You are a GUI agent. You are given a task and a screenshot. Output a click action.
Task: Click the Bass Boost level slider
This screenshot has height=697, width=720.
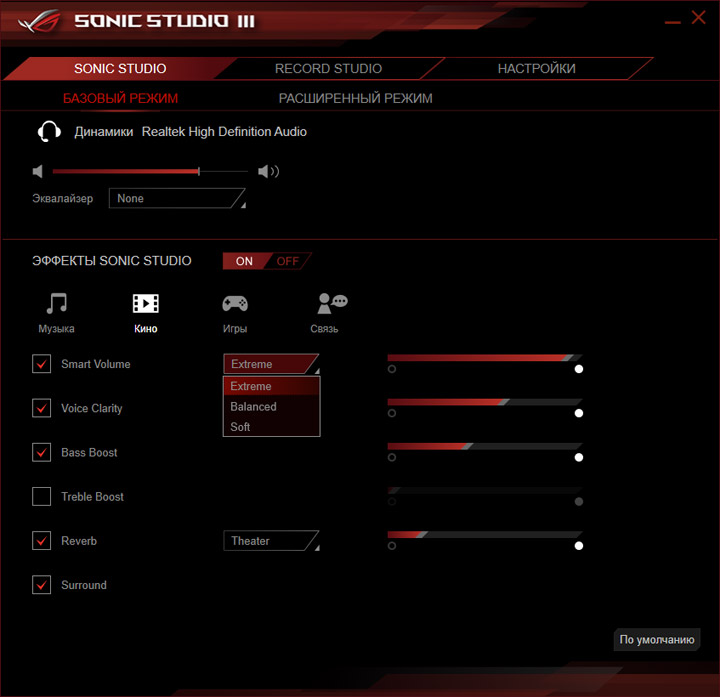[485, 446]
